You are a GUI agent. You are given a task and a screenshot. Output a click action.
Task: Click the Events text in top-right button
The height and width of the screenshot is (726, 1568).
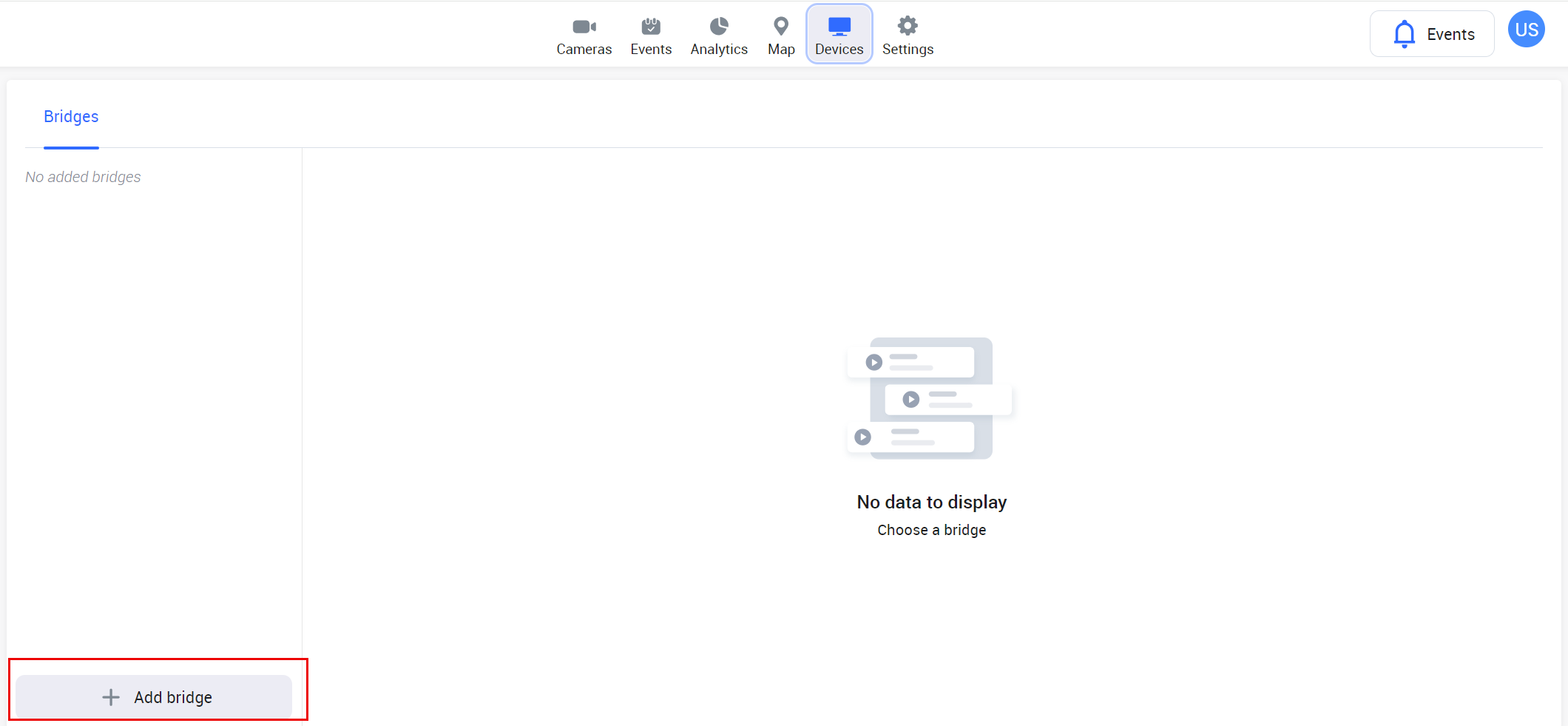click(1450, 34)
